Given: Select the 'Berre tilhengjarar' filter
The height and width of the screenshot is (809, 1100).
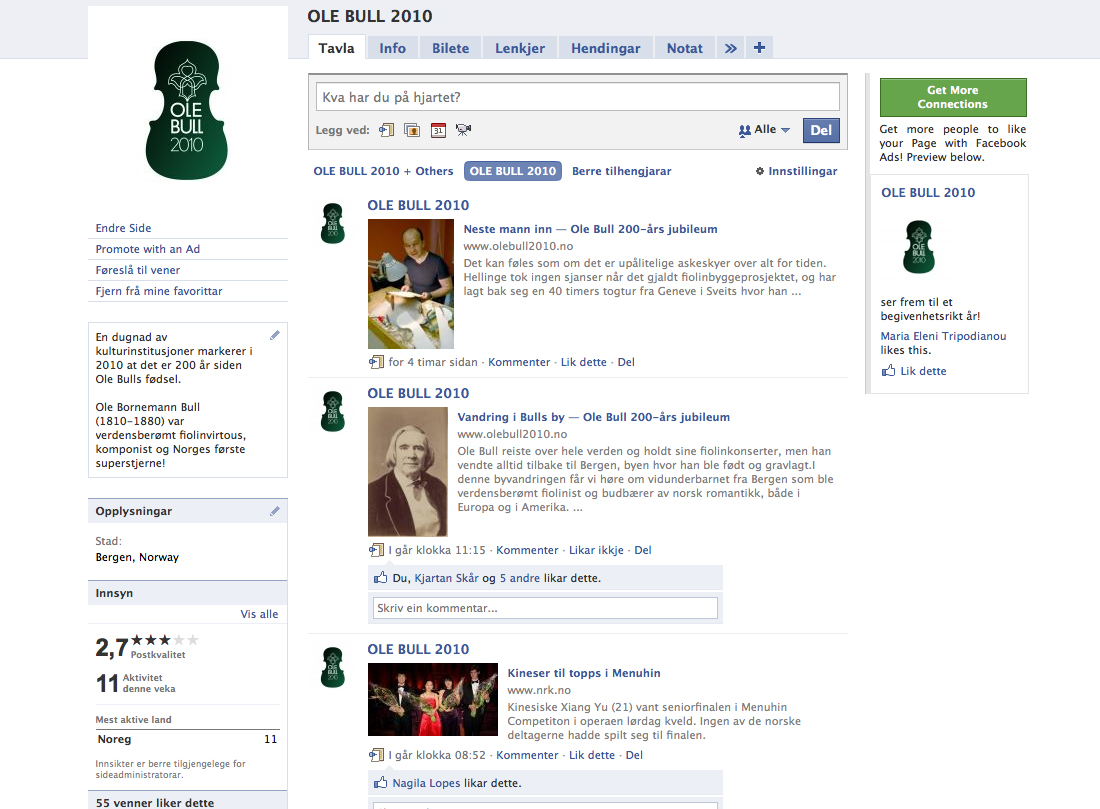Looking at the screenshot, I should pyautogui.click(x=622, y=171).
